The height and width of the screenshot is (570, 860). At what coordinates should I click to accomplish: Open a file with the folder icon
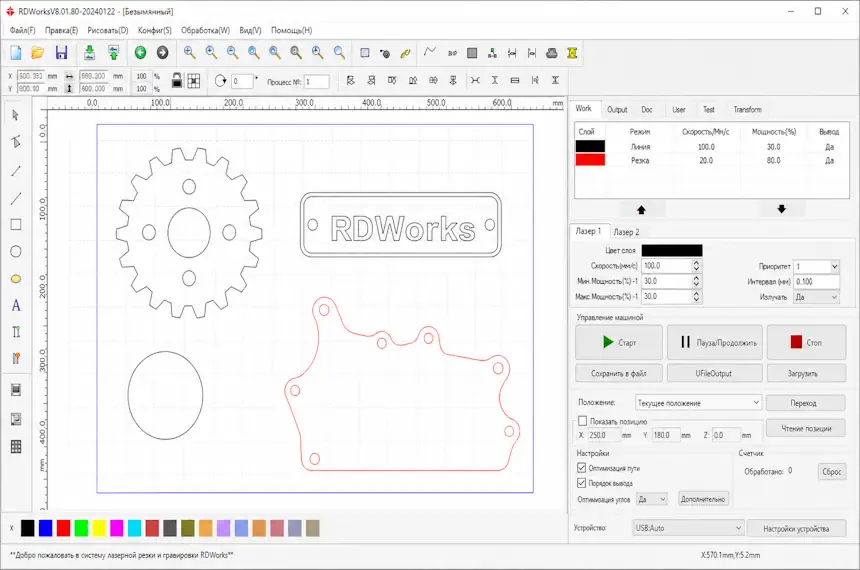[x=37, y=53]
